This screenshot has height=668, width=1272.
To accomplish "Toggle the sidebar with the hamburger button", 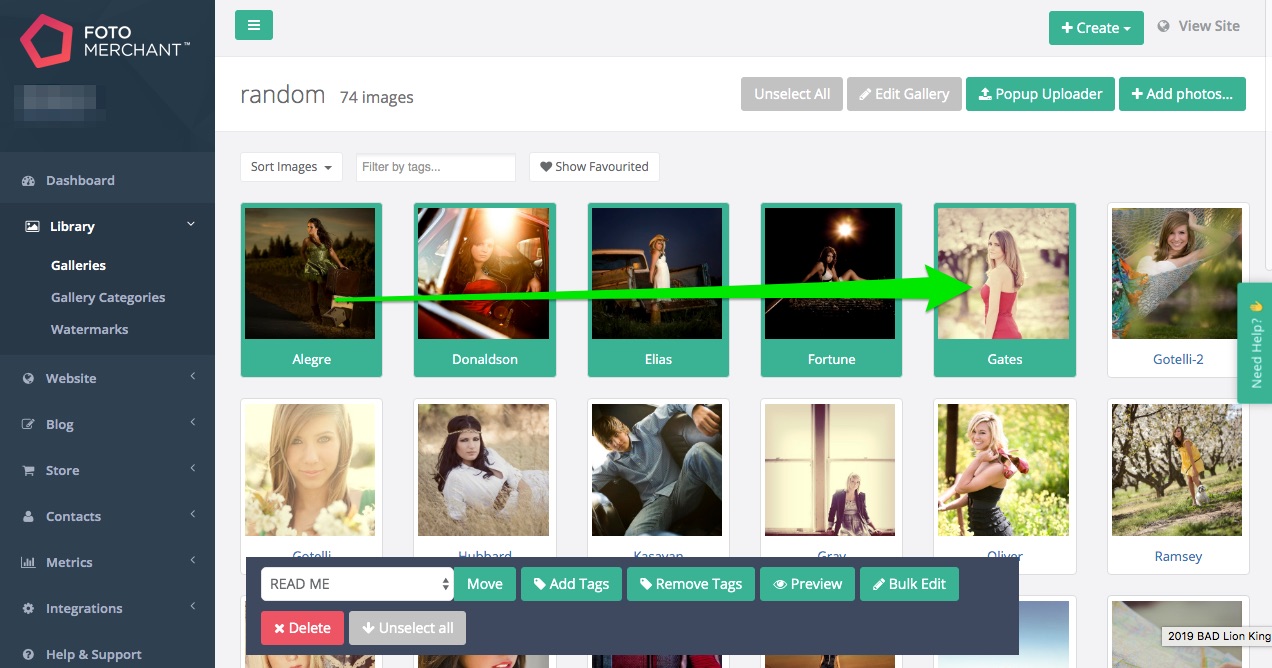I will (254, 25).
